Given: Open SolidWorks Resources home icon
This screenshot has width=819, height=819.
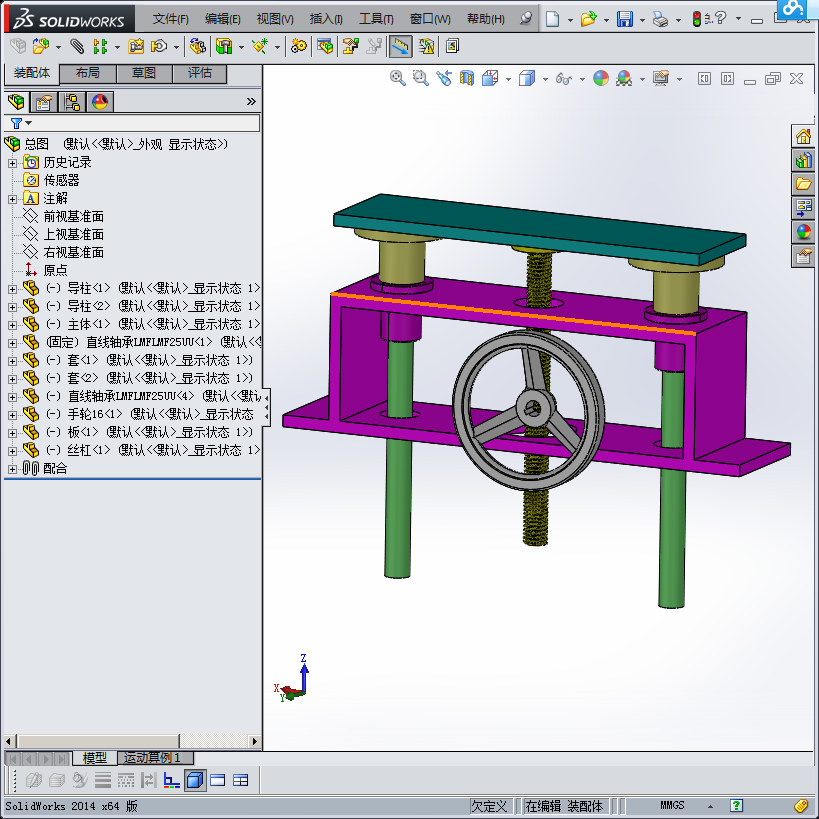Looking at the screenshot, I should coord(803,136).
